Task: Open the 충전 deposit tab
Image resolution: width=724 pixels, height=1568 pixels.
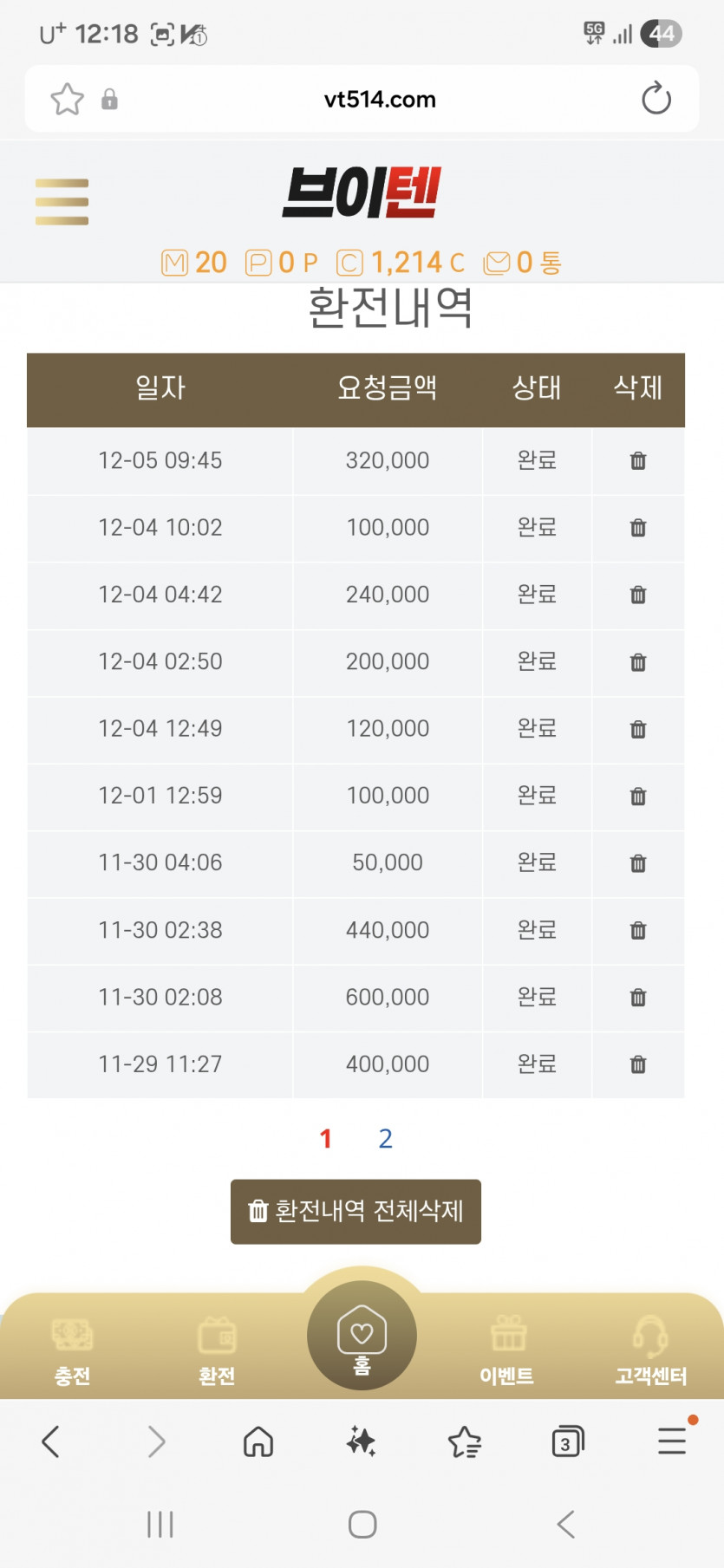Action: coord(72,1350)
